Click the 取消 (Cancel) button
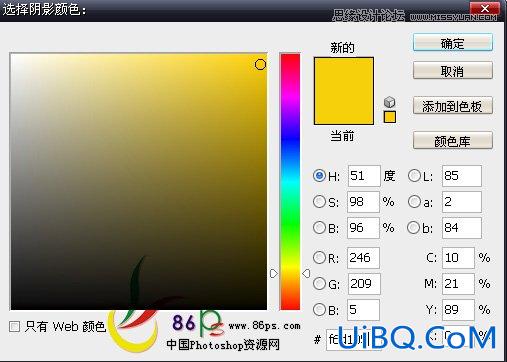 (x=453, y=70)
